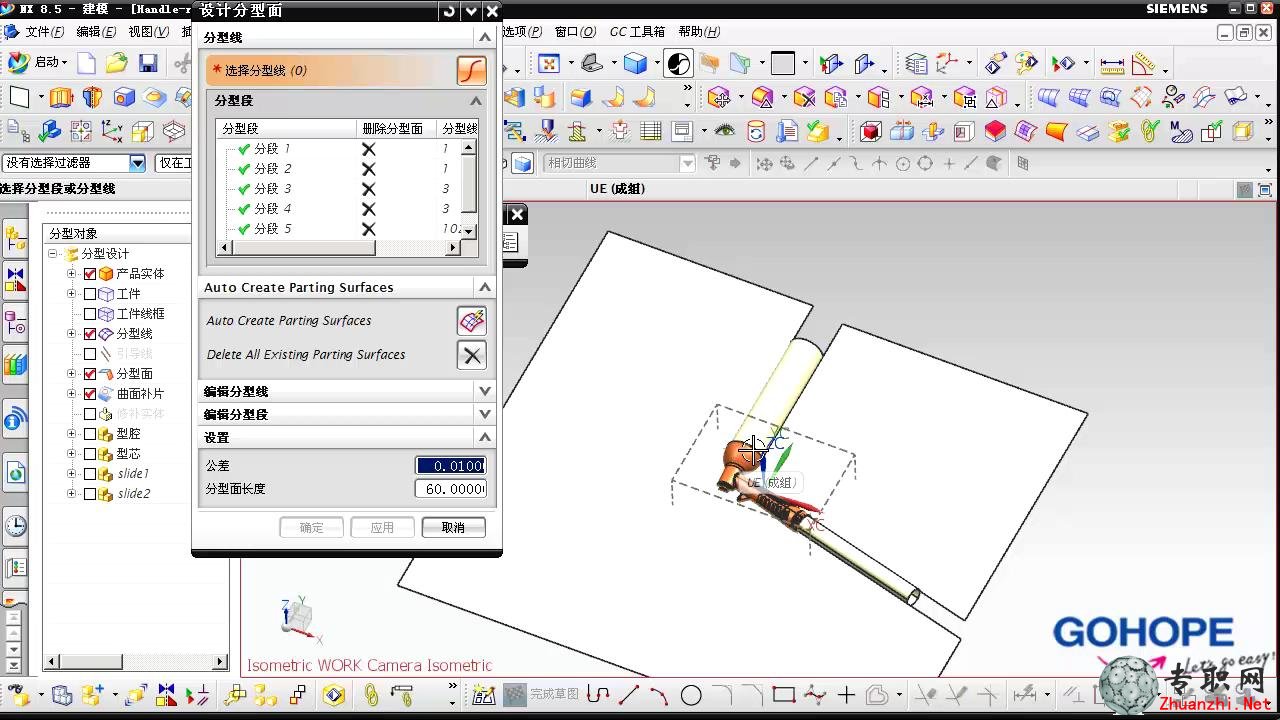Check the 型腔 checkbox
The width and height of the screenshot is (1280, 720).
(x=90, y=434)
